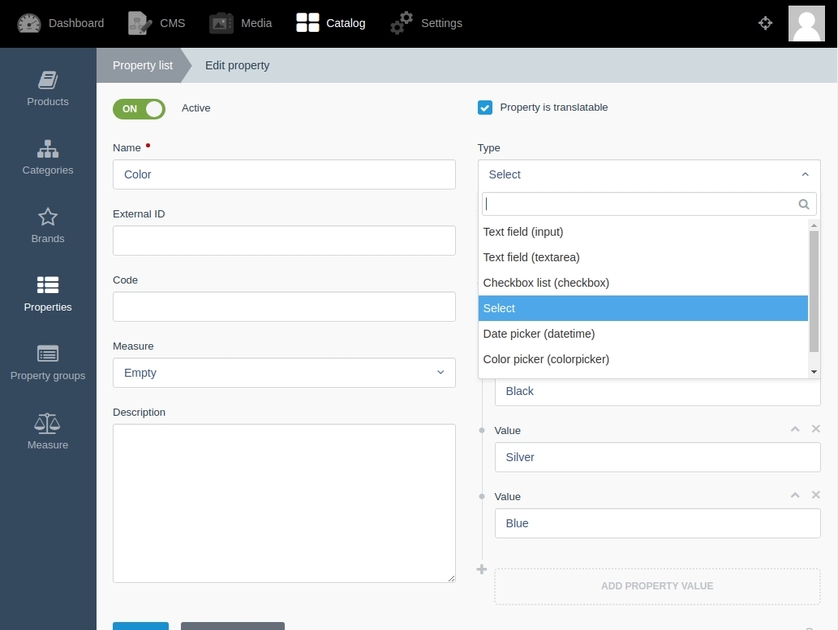Go back to Property list breadcrumb

click(x=142, y=65)
